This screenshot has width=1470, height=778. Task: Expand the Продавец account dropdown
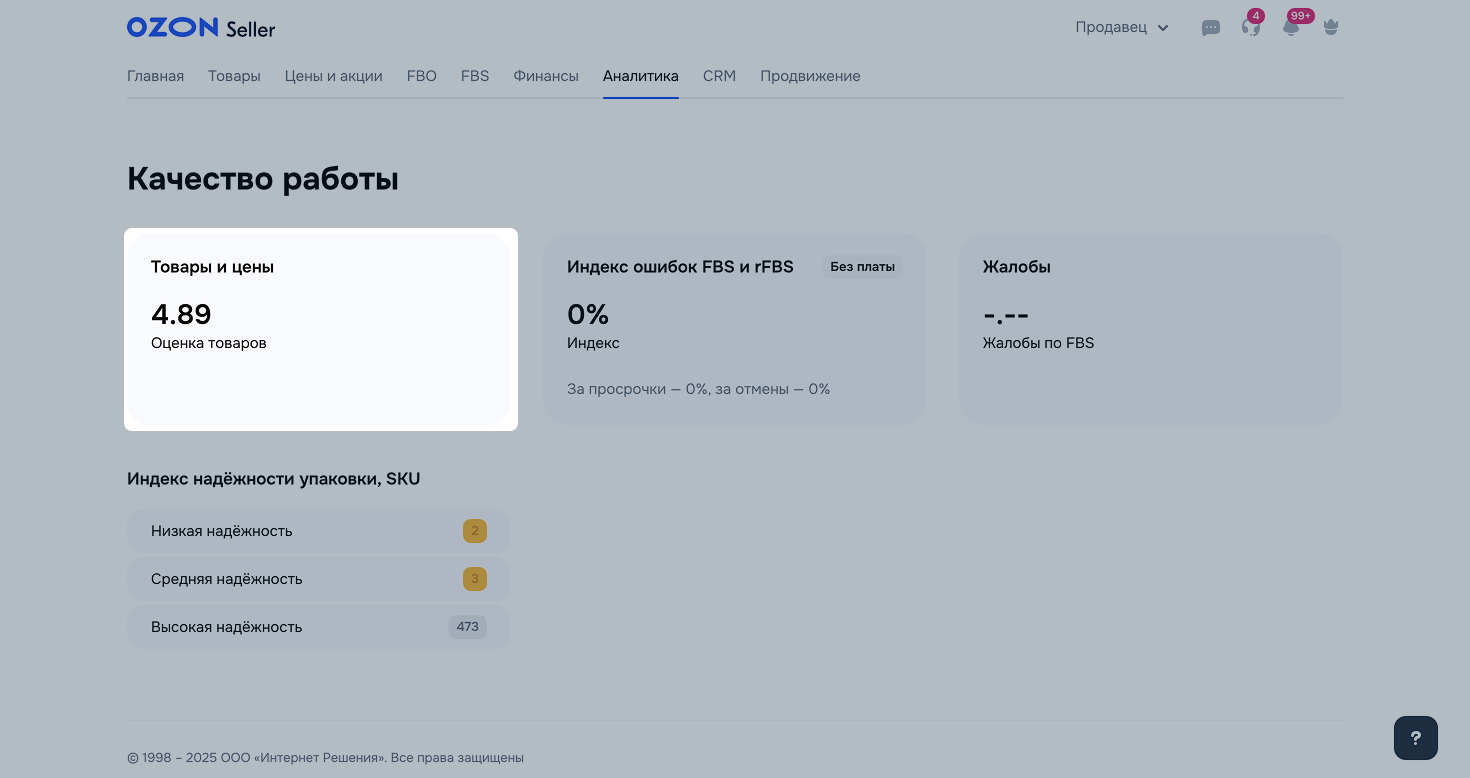click(x=1122, y=28)
